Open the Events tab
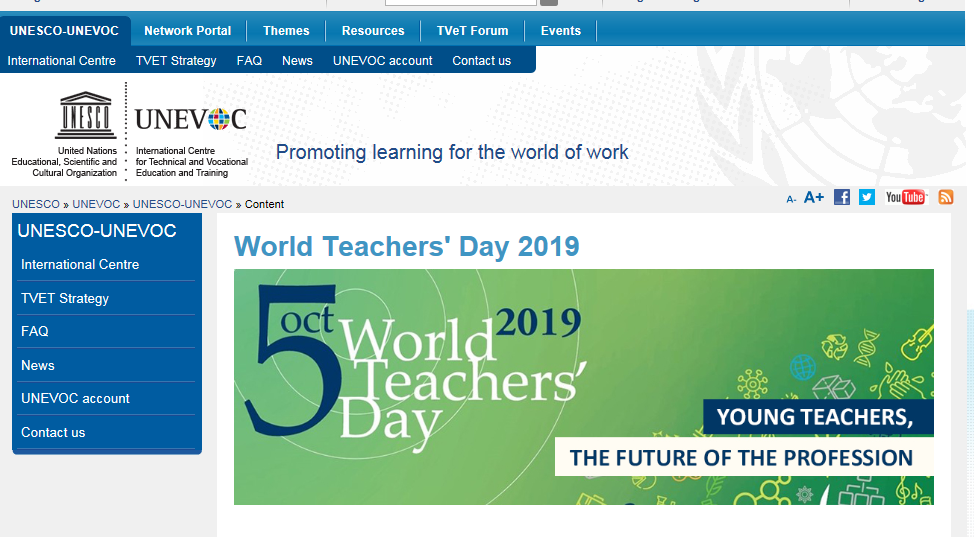This screenshot has width=974, height=537. coord(560,31)
